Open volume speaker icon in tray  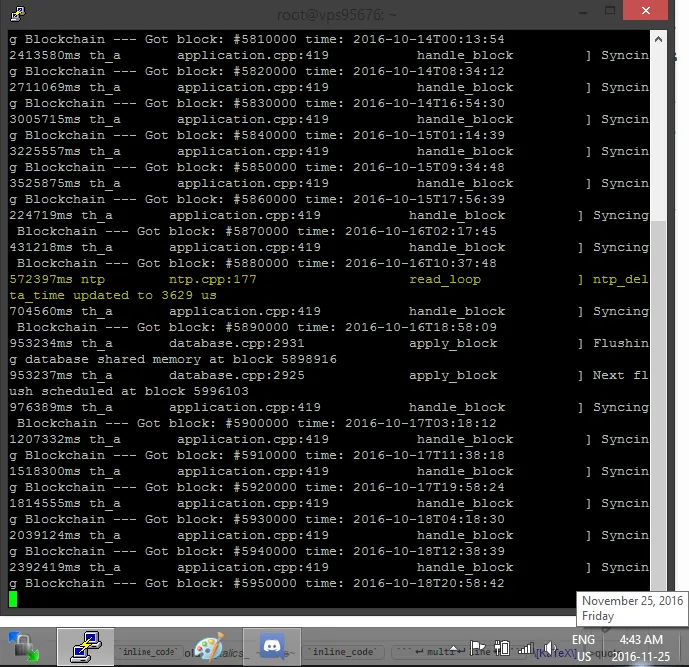[x=549, y=648]
